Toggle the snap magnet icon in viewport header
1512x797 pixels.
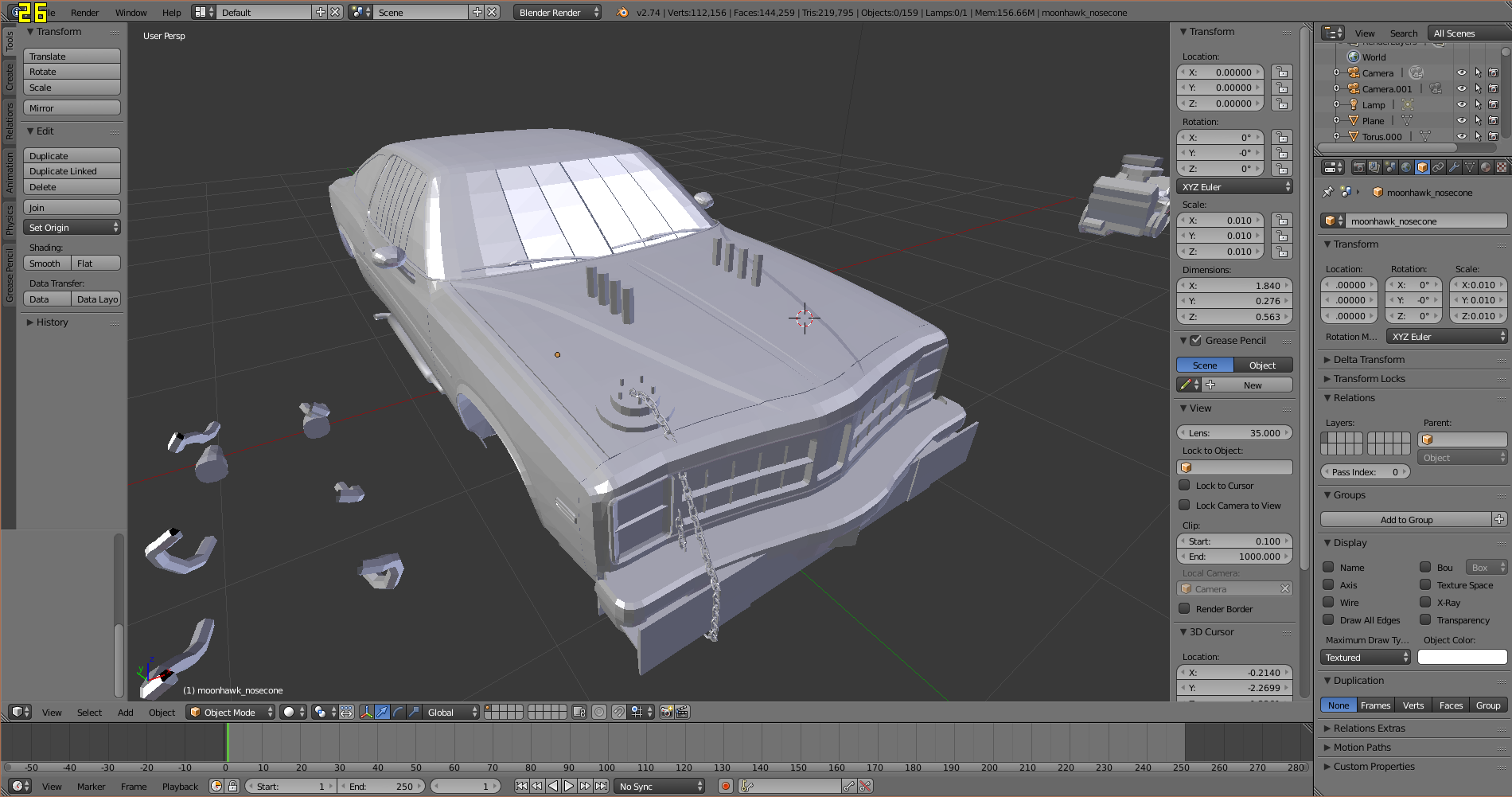(618, 712)
